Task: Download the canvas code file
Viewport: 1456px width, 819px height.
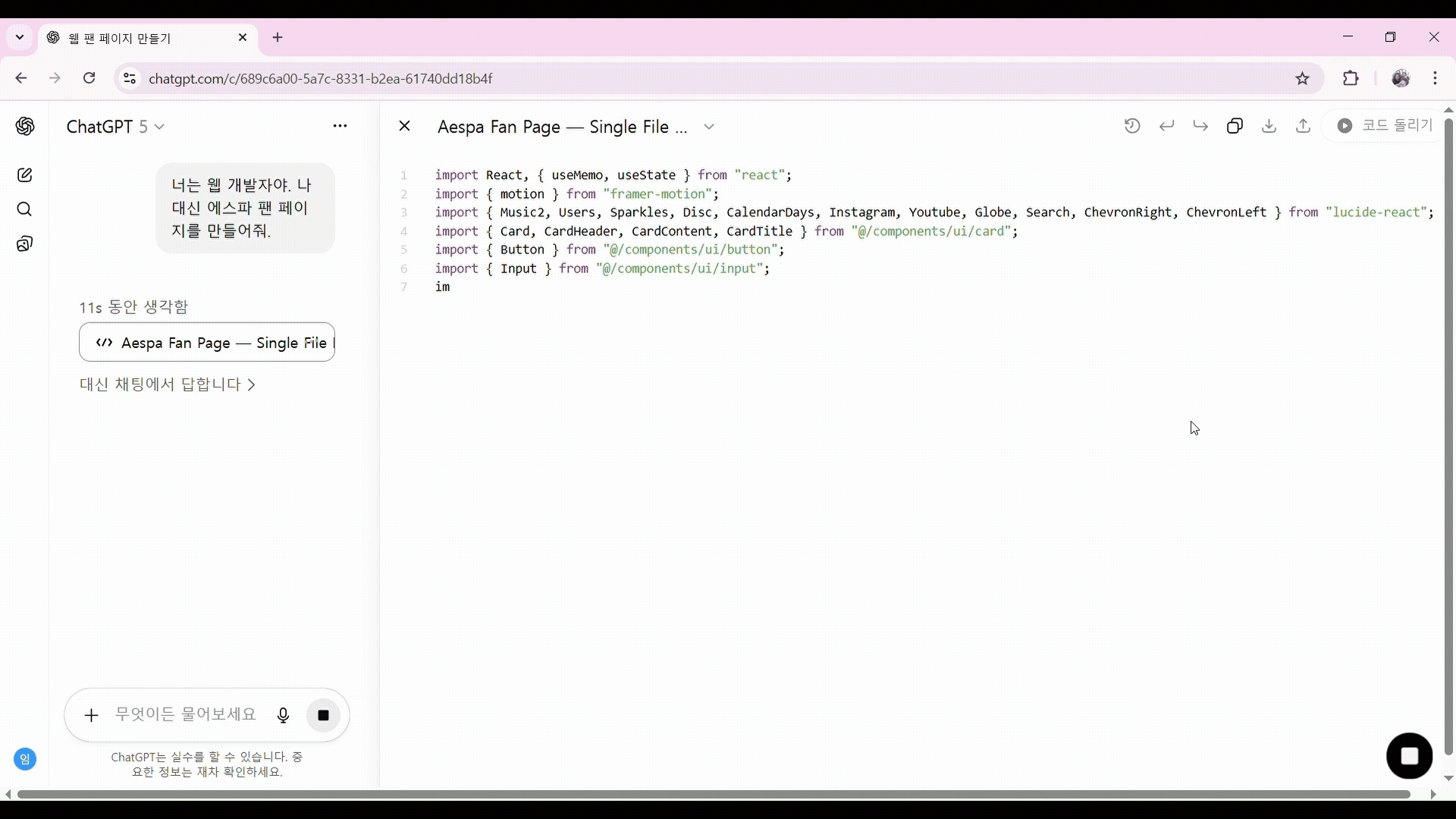Action: pos(1269,126)
